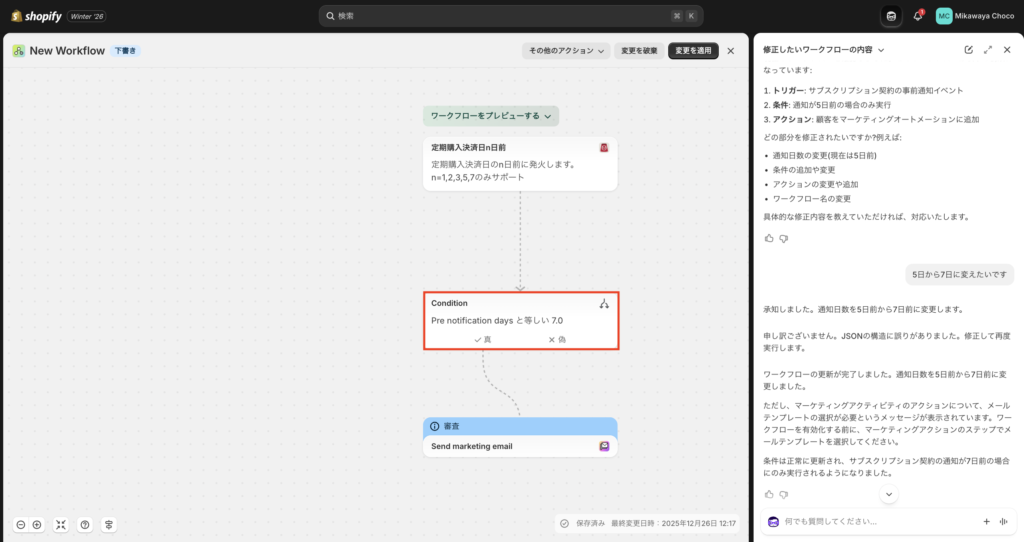Expand the ワークフローをプレビューする dropdown
Image resolution: width=1024 pixels, height=542 pixels.
tap(490, 116)
